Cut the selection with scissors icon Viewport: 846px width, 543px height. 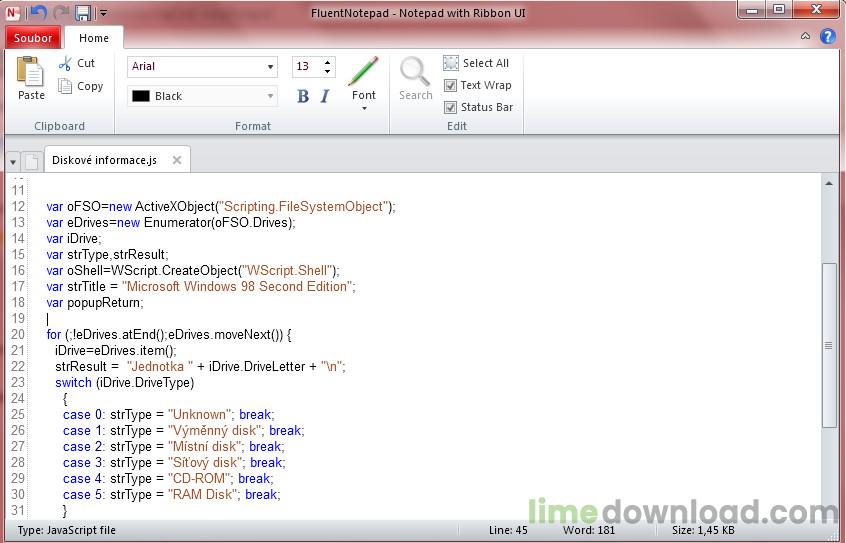(65, 63)
